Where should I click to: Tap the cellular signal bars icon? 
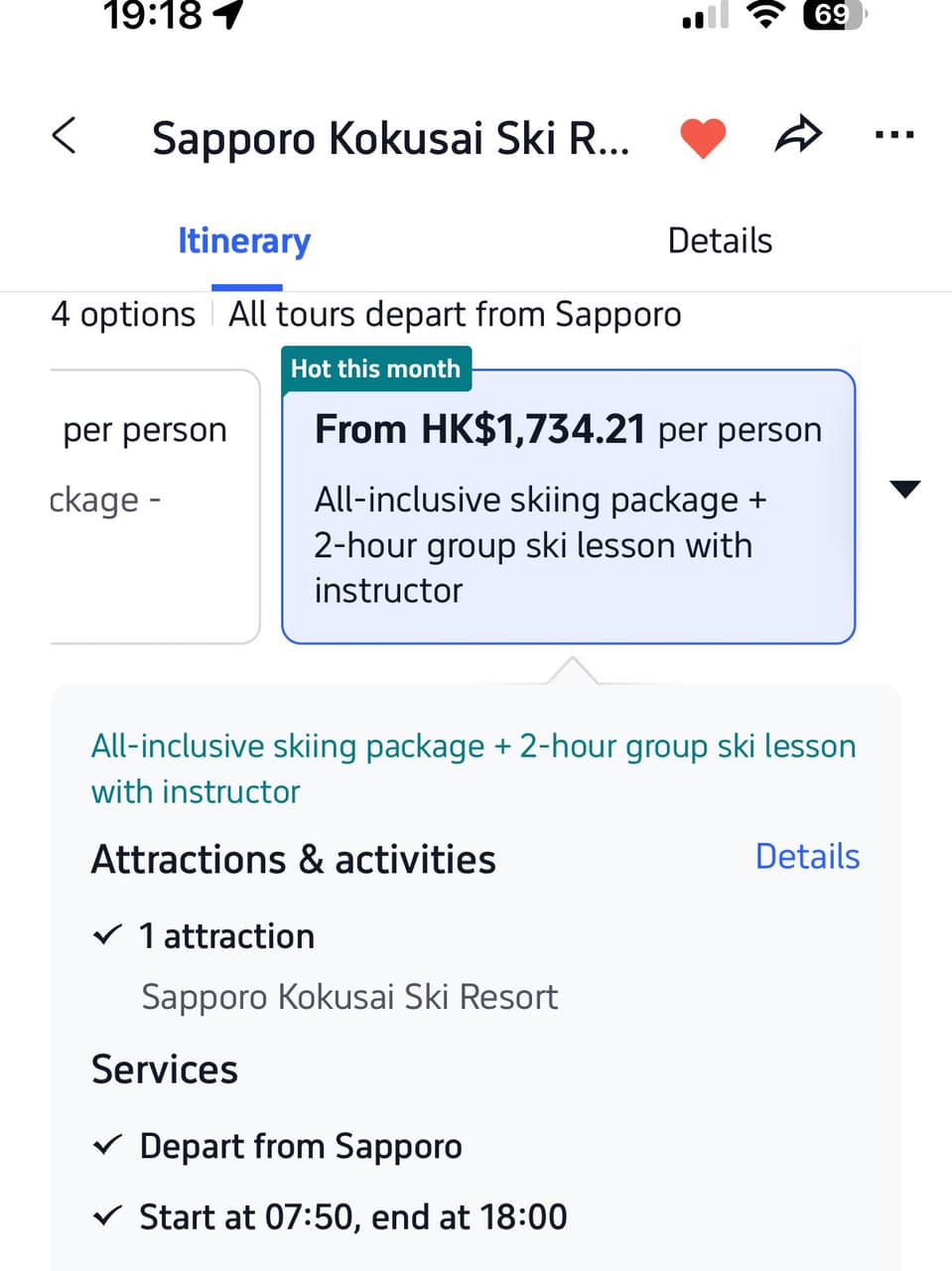705,16
